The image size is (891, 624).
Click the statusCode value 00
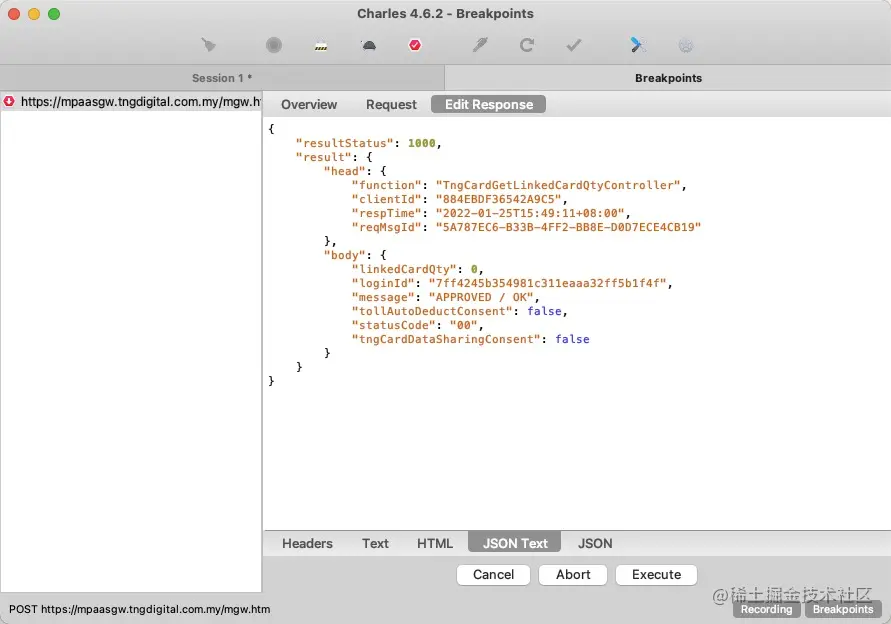463,325
